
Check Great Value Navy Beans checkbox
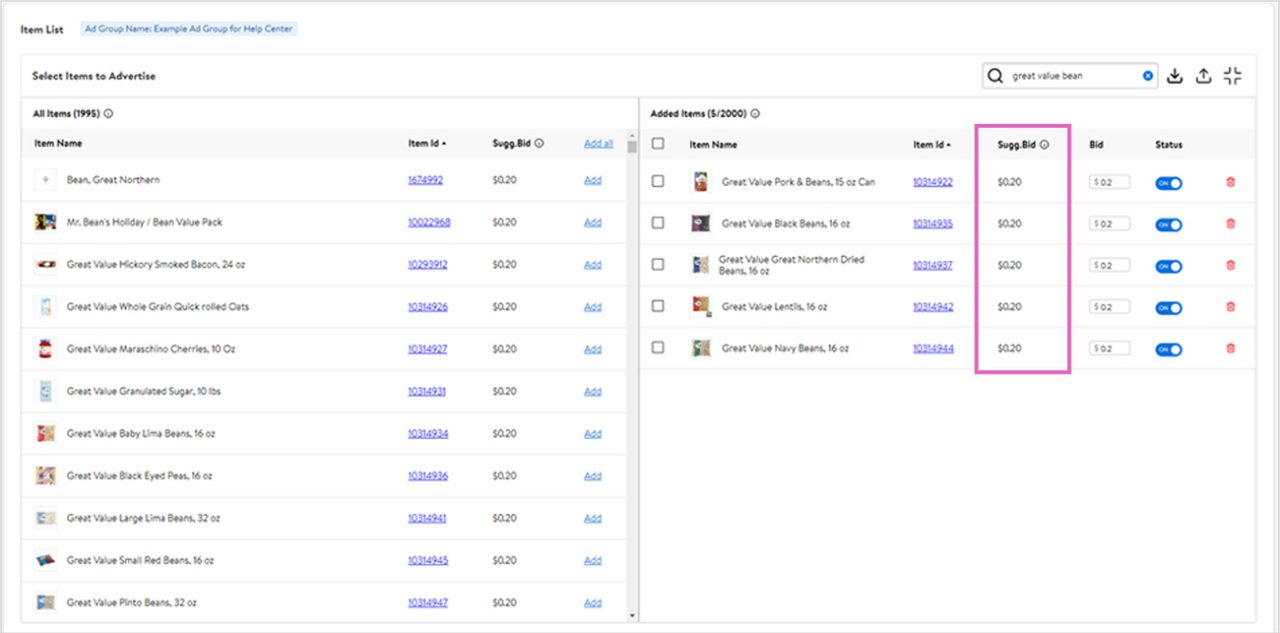pos(658,348)
